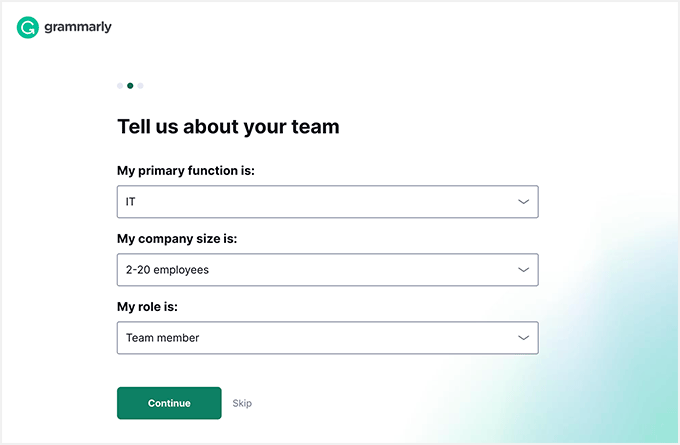Click the "Team member" selected value
Screen dimensions: 680x445
point(162,338)
